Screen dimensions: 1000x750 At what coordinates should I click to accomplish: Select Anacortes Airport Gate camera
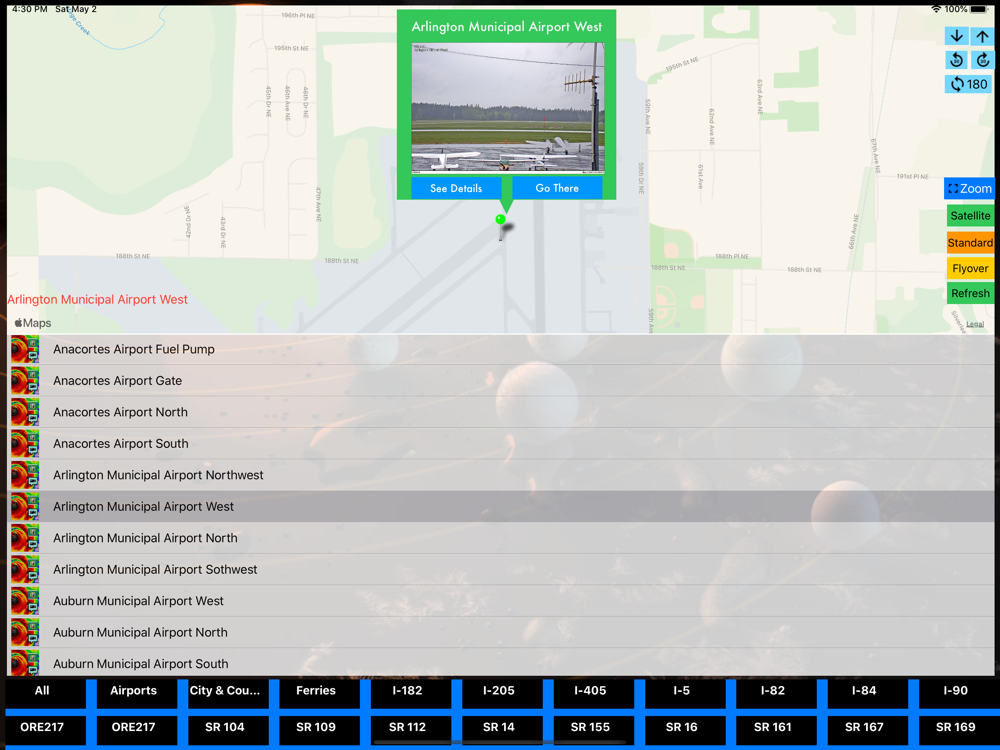(x=501, y=381)
